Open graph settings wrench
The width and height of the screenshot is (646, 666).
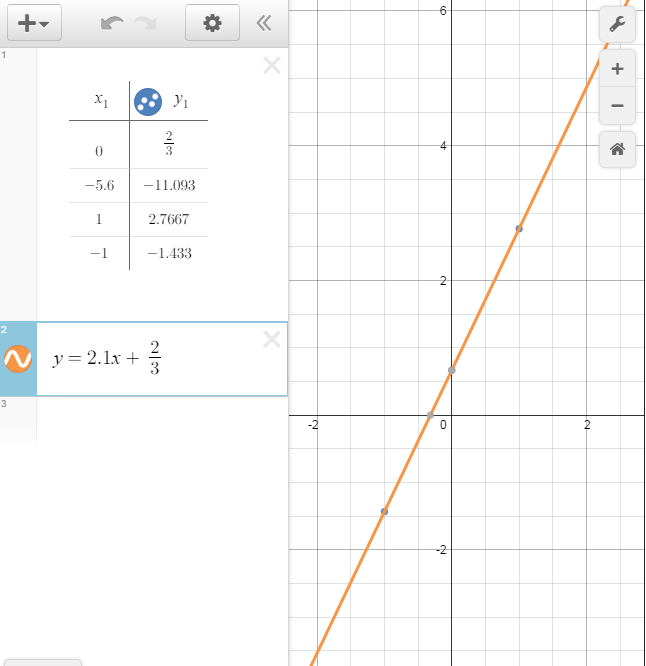point(617,24)
